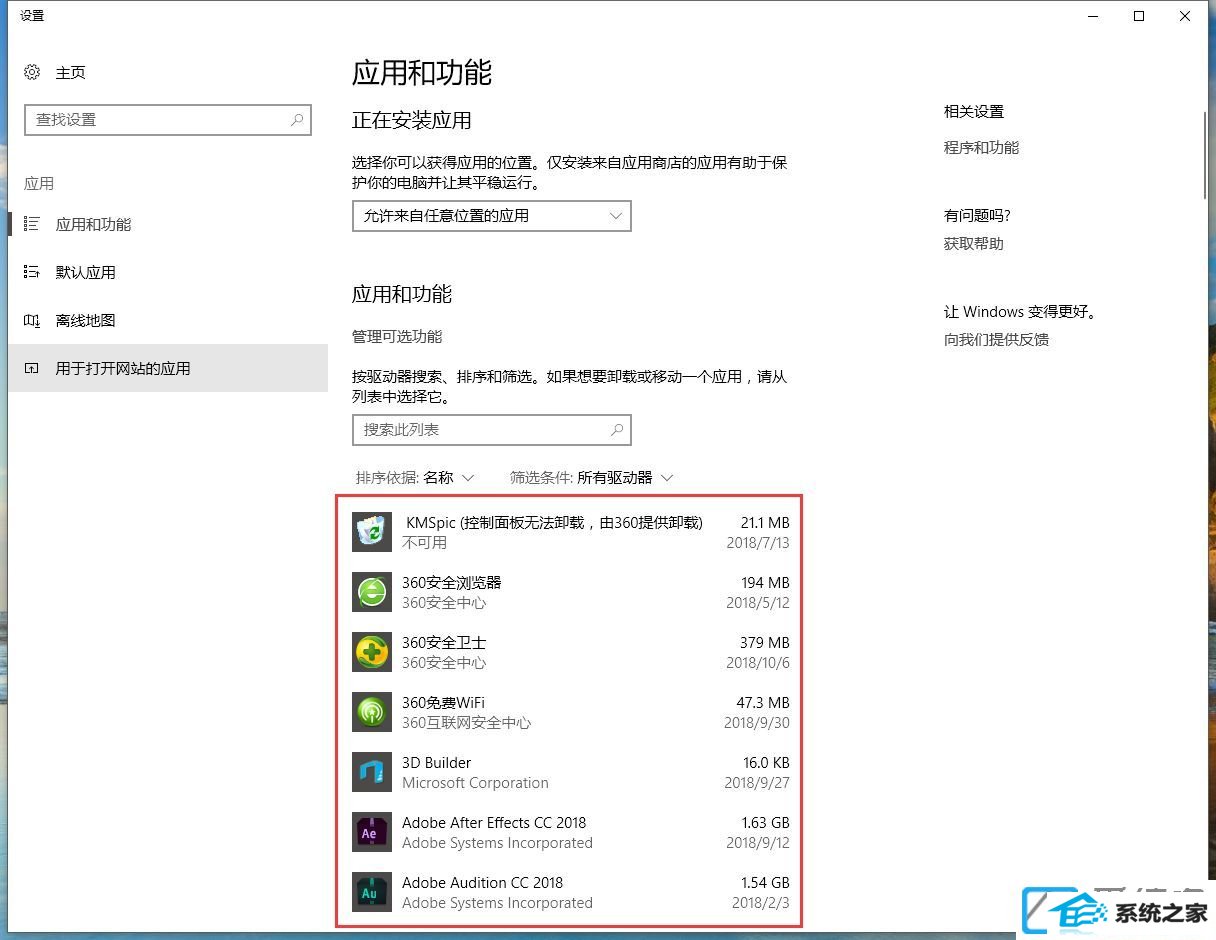Click the 2018/9/27 install date
1216x940 pixels.
(x=757, y=783)
